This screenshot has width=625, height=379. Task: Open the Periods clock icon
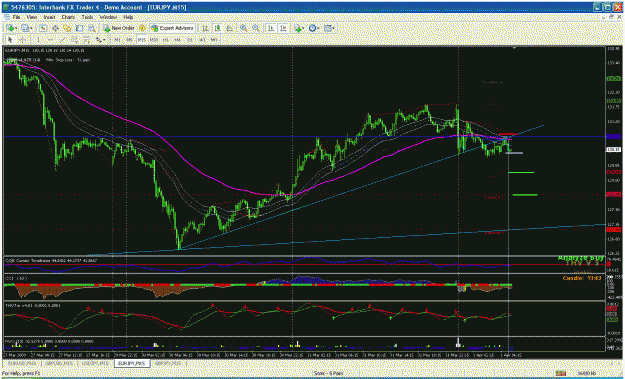[312, 28]
